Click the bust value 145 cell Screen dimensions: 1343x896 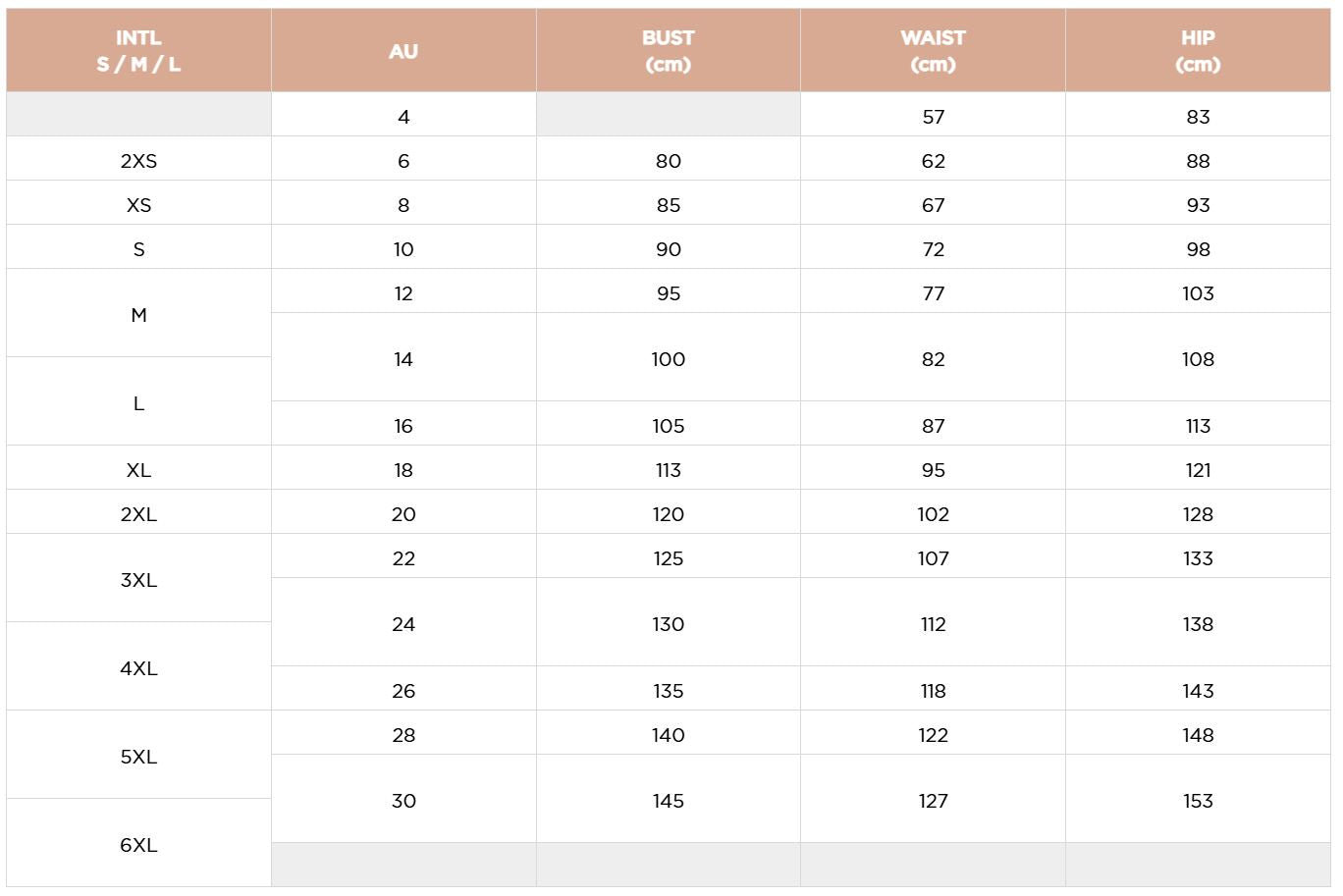point(668,801)
